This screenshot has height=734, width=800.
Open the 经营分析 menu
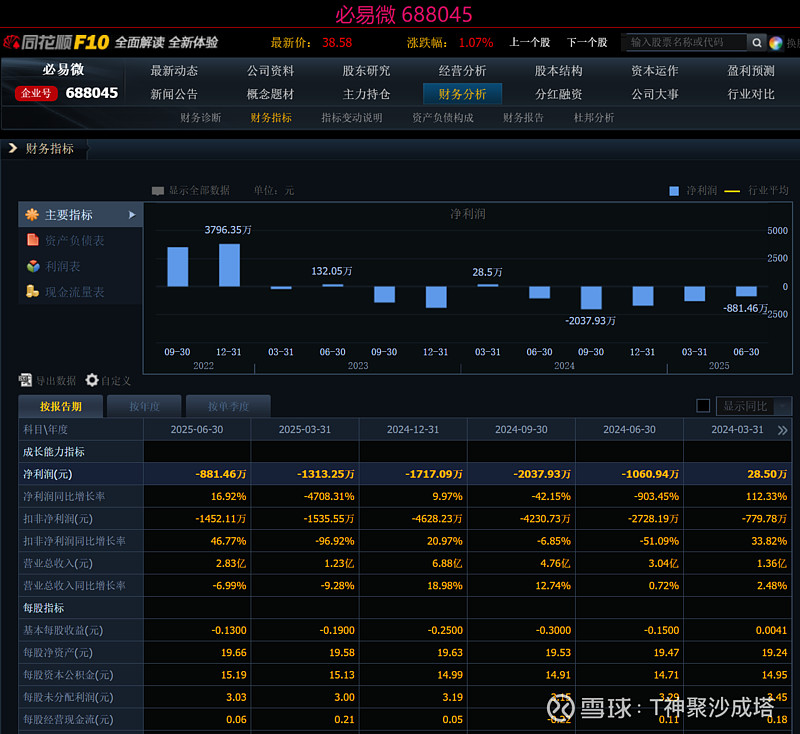462,71
